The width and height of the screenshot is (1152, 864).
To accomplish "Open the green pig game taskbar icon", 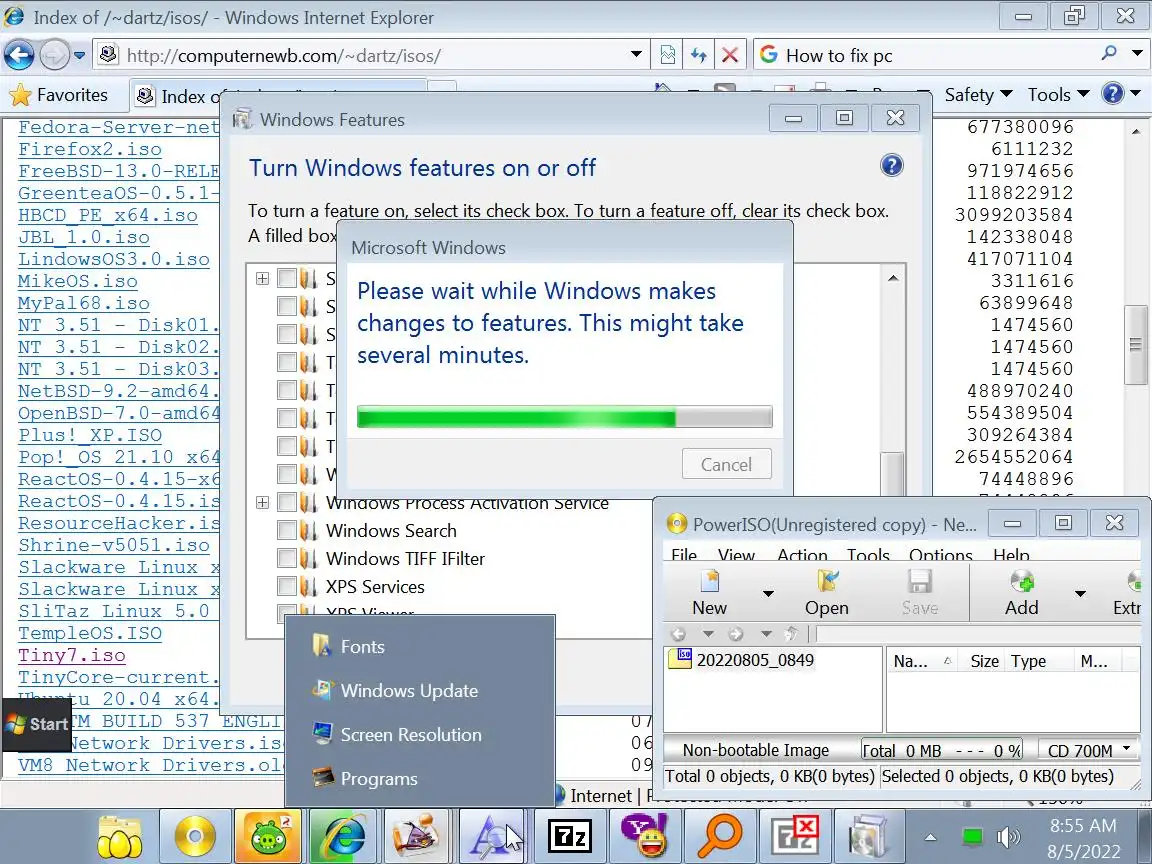I will pos(268,836).
